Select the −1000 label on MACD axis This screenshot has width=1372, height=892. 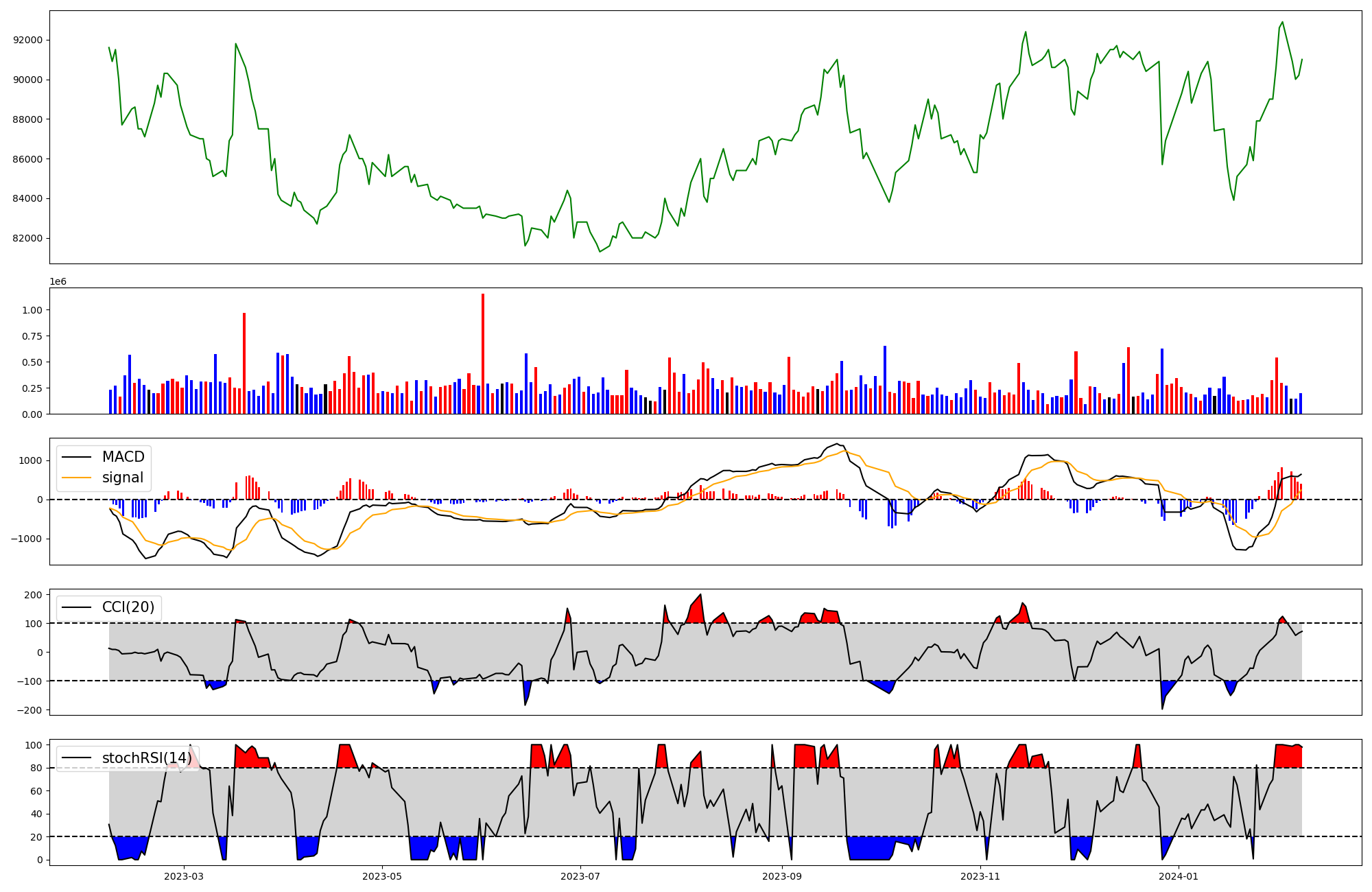click(x=26, y=539)
